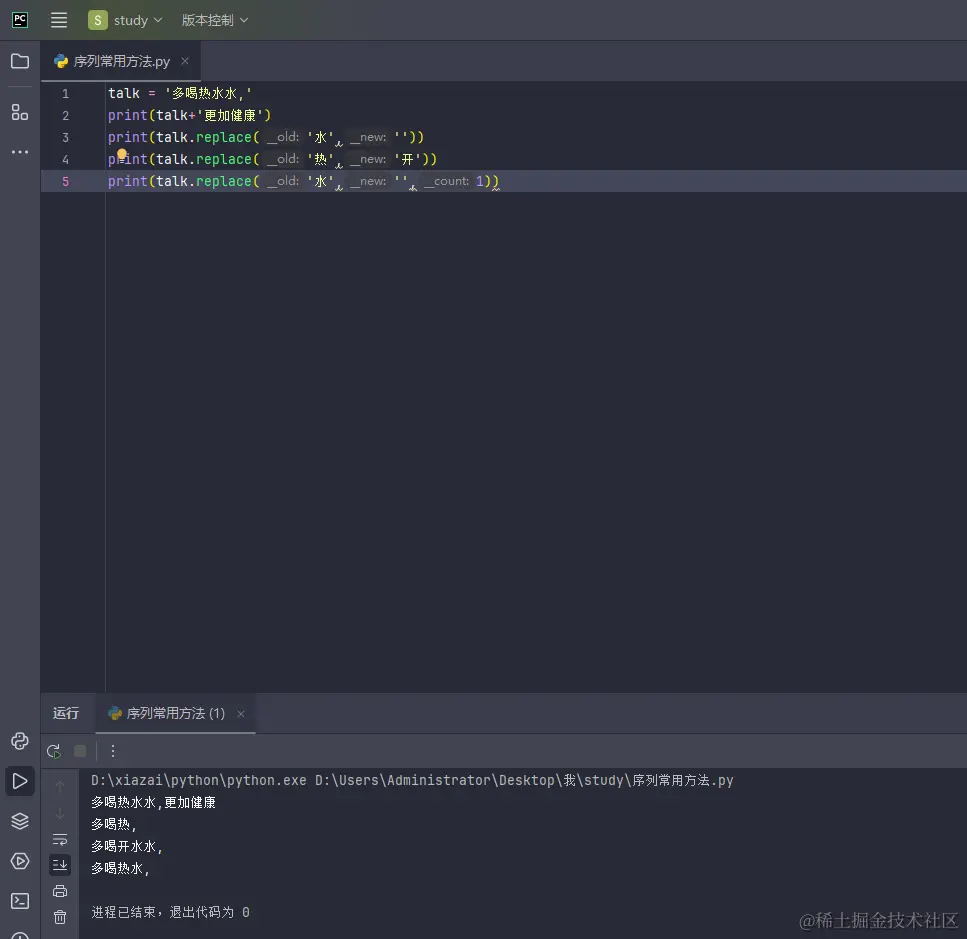Click the yellow intention bulb on line 4
The image size is (967, 939).
tap(121, 154)
